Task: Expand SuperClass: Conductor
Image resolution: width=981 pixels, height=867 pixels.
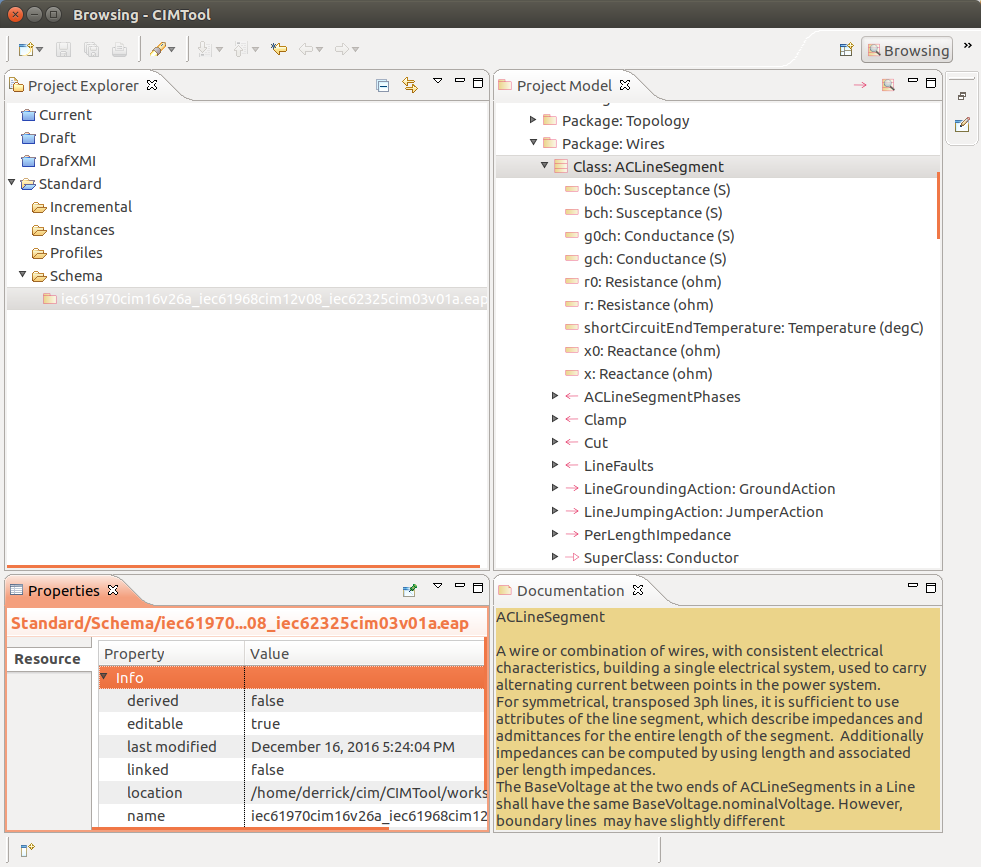Action: pos(554,557)
